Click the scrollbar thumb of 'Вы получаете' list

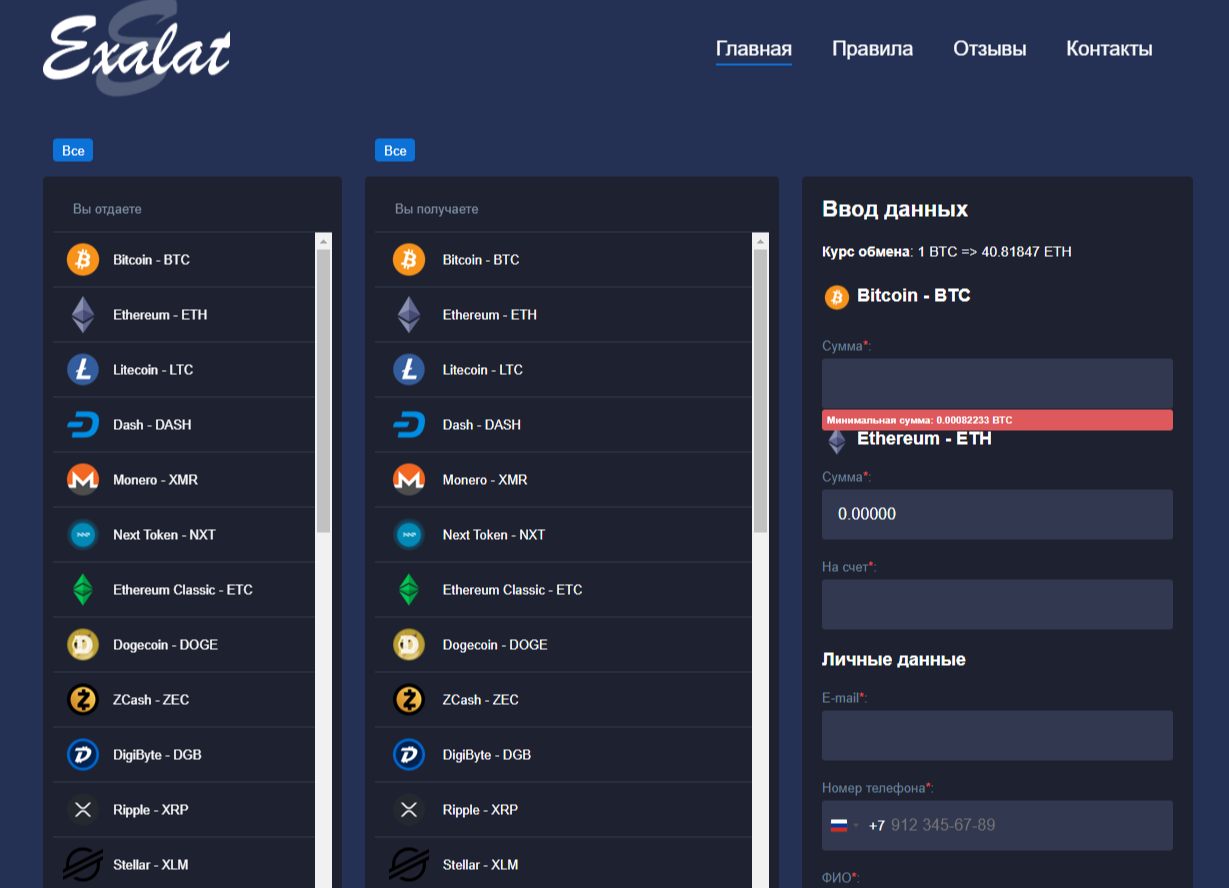760,390
